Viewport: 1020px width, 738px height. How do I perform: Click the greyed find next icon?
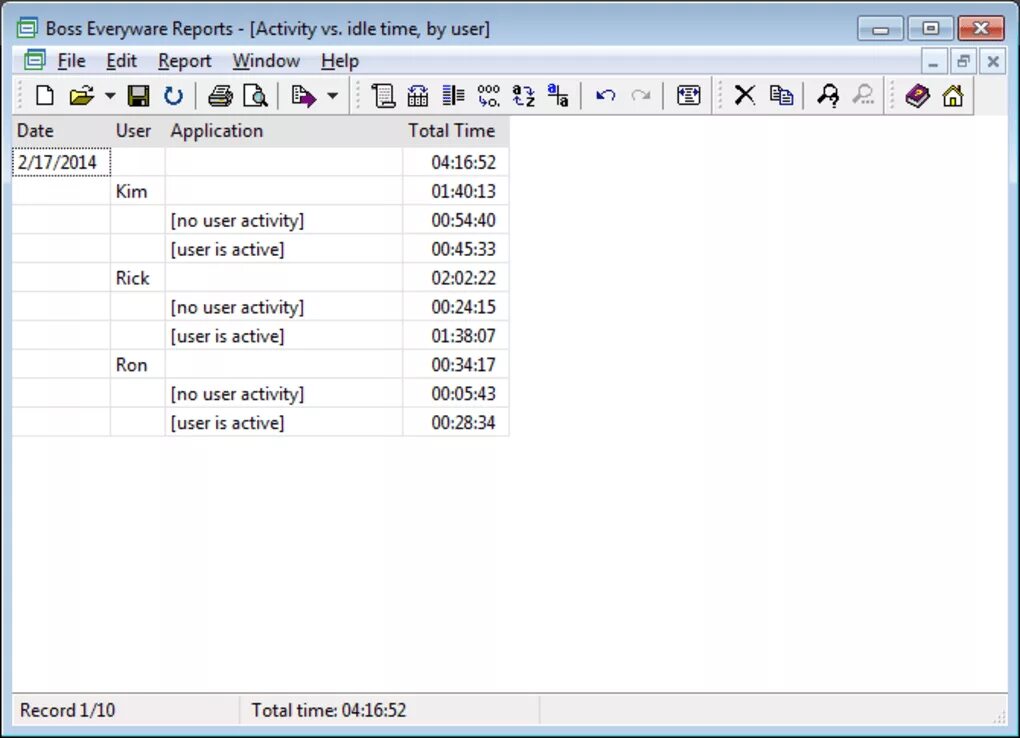tap(863, 96)
